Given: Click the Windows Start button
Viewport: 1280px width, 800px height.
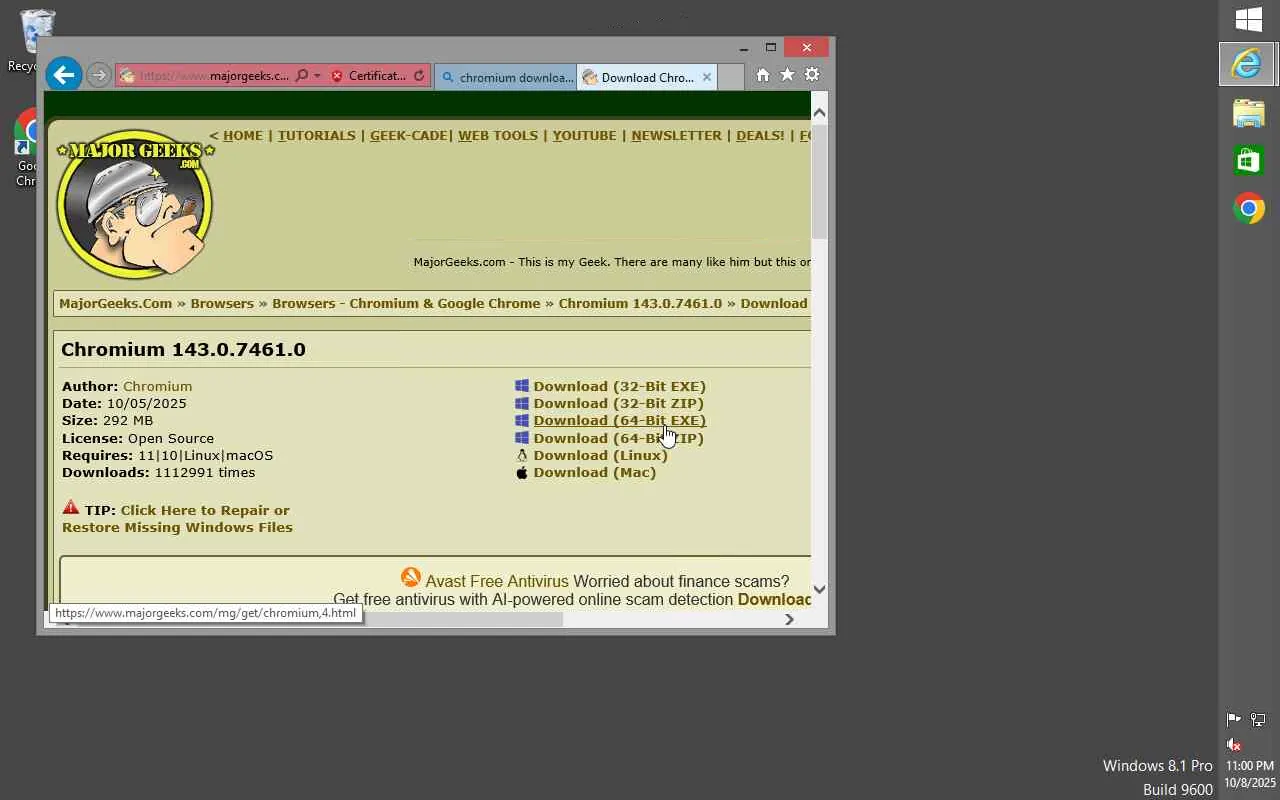Looking at the screenshot, I should [1249, 20].
